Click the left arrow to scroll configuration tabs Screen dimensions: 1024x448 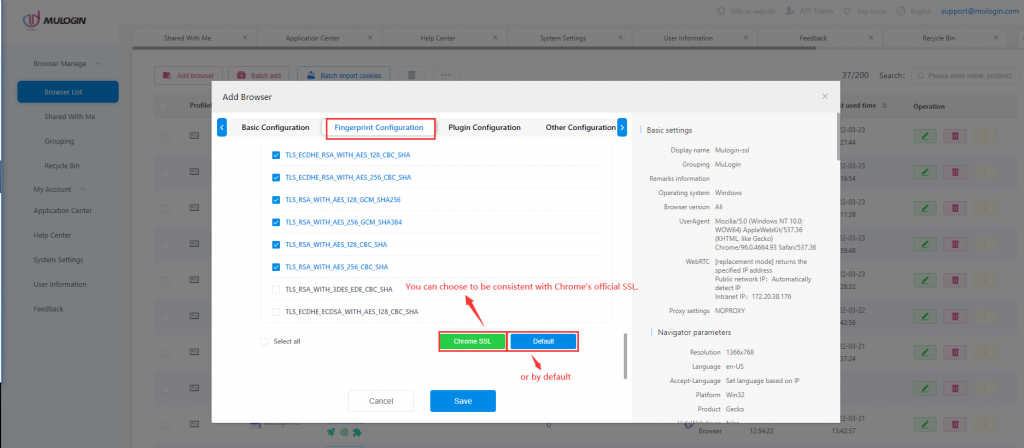click(x=222, y=127)
